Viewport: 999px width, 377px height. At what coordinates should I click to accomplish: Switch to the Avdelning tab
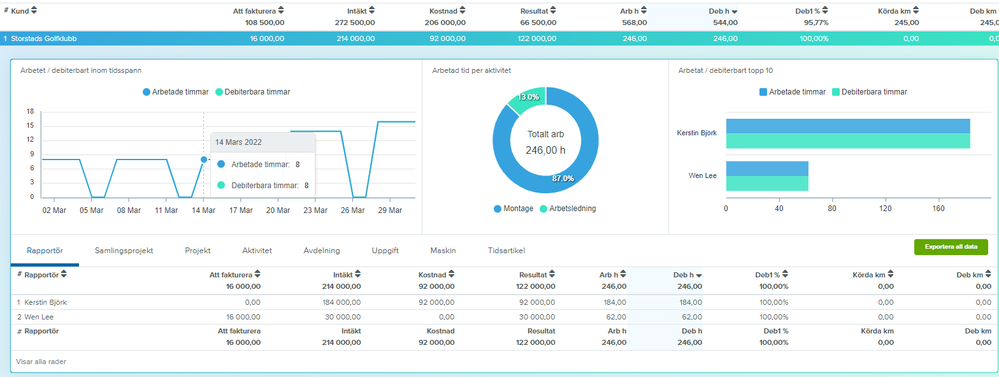[x=322, y=250]
